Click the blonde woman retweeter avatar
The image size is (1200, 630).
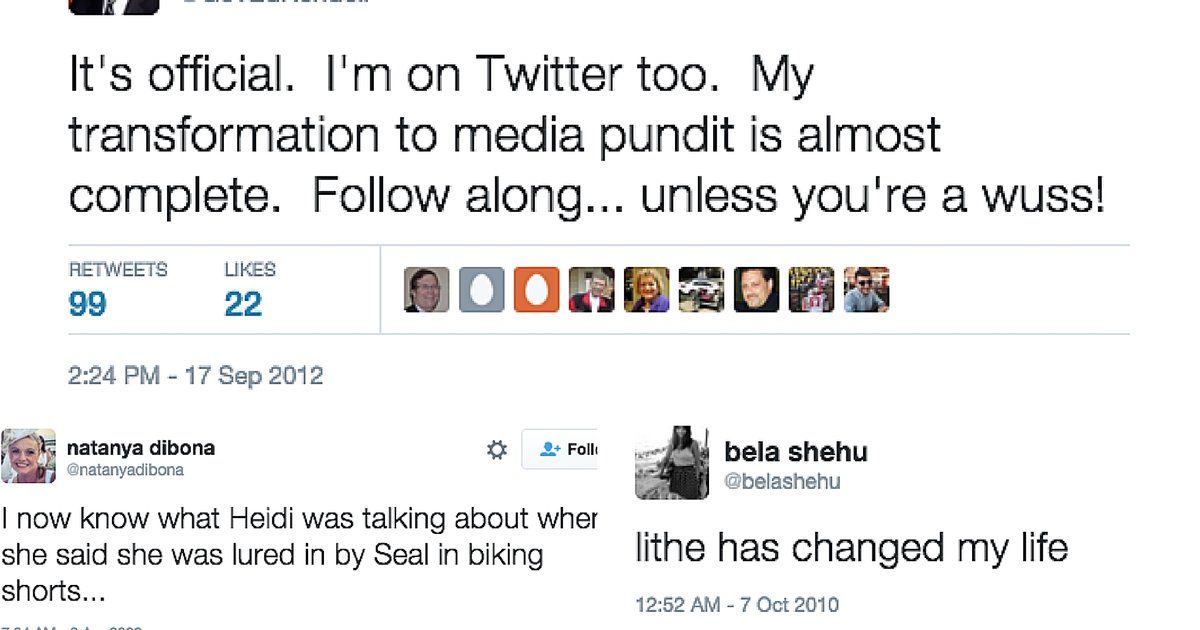pyautogui.click(x=646, y=290)
